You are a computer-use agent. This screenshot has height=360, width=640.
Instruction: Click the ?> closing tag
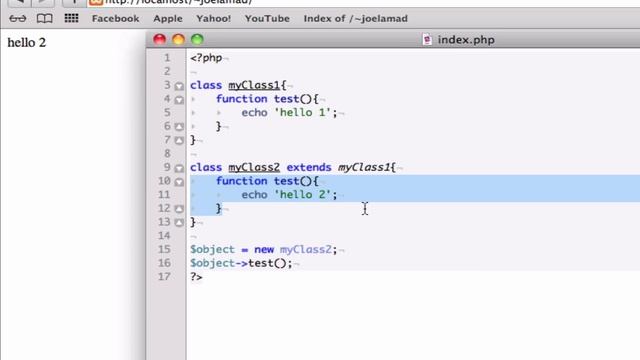(196, 277)
